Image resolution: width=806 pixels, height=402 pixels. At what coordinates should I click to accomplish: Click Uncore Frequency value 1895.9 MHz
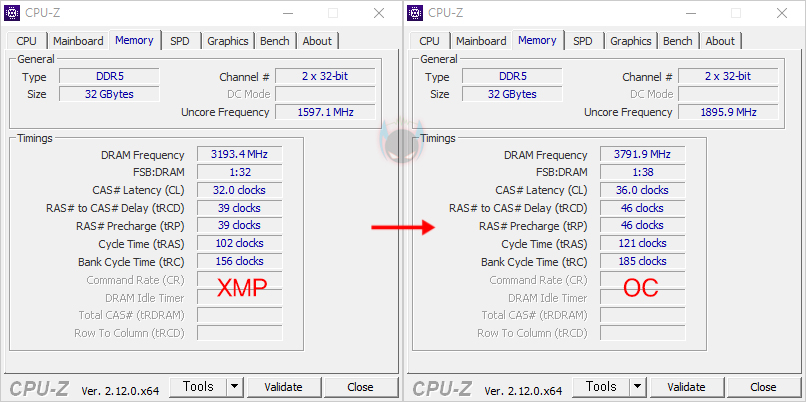[x=728, y=112]
